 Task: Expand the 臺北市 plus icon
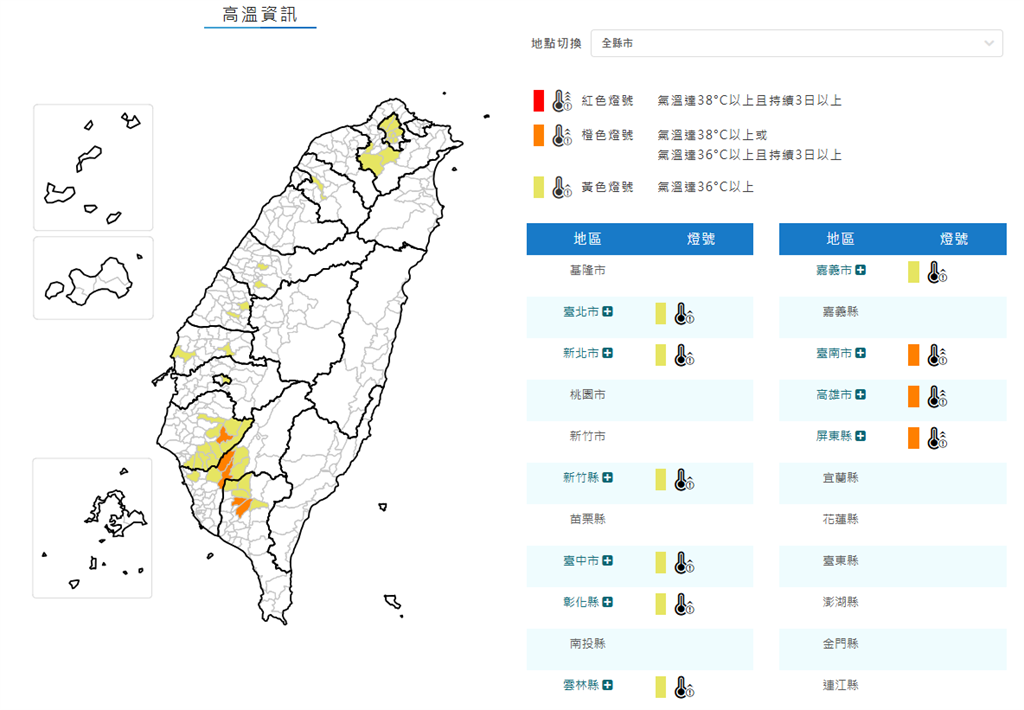pyautogui.click(x=607, y=312)
